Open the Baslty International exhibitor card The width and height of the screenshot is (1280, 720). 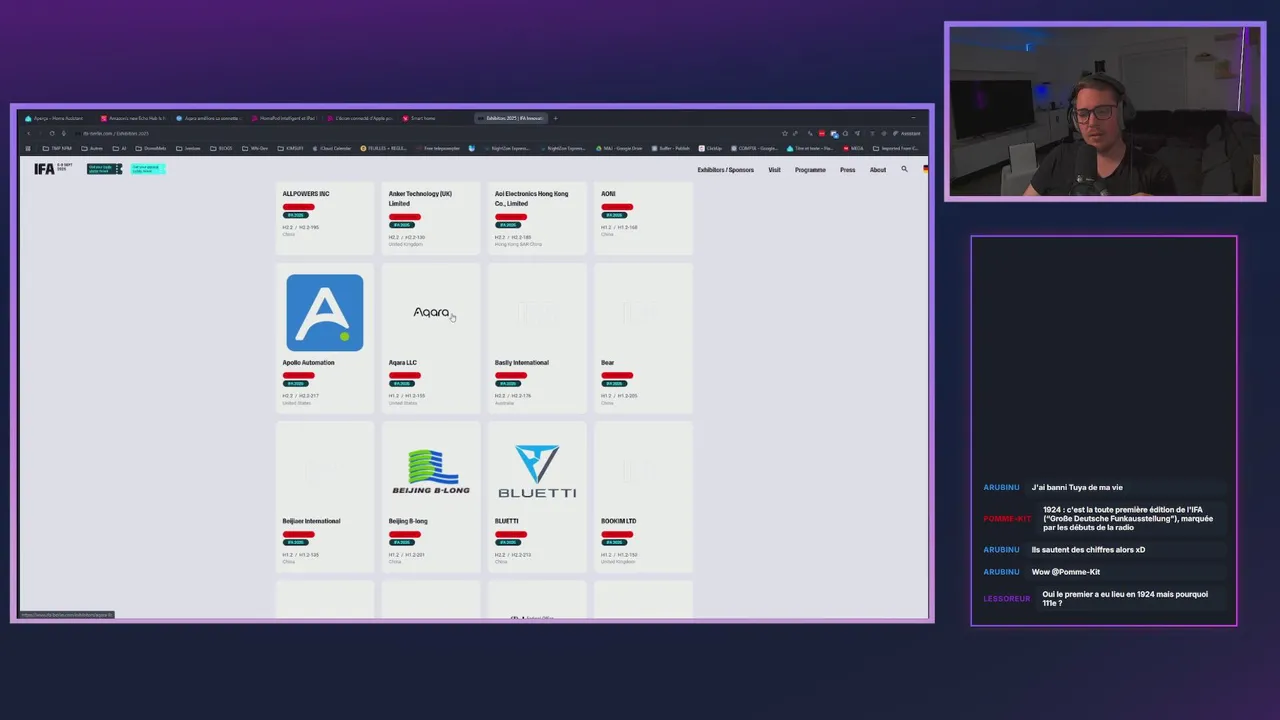click(537, 337)
